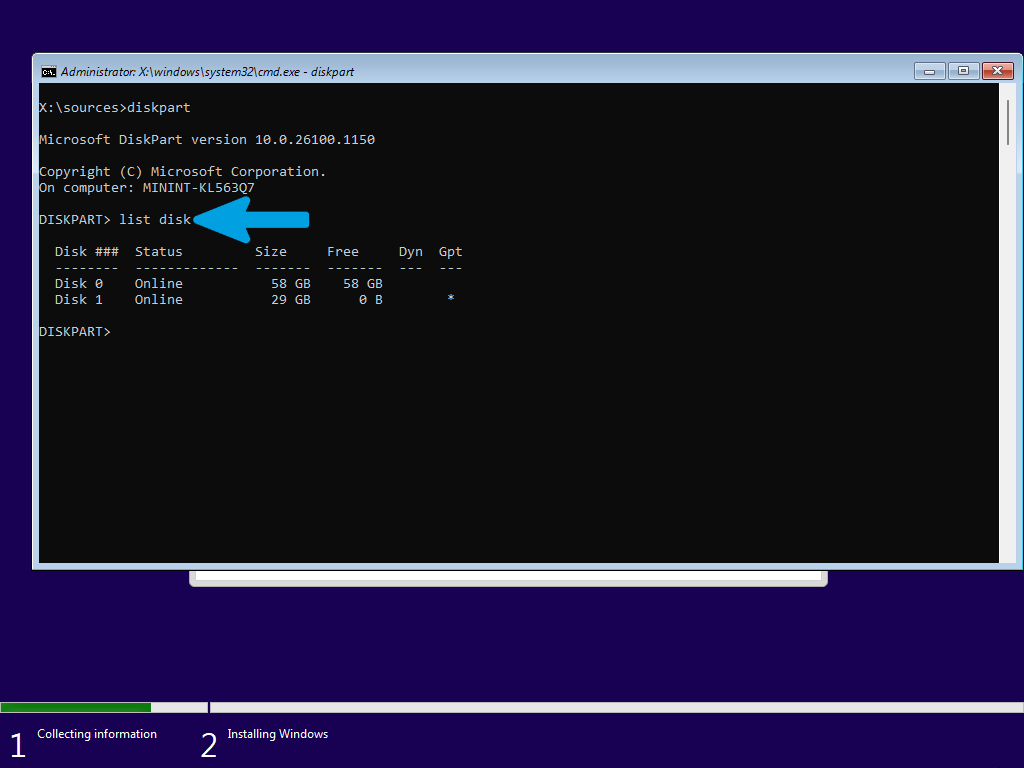Click the setup dialog edge below console

click(508, 579)
